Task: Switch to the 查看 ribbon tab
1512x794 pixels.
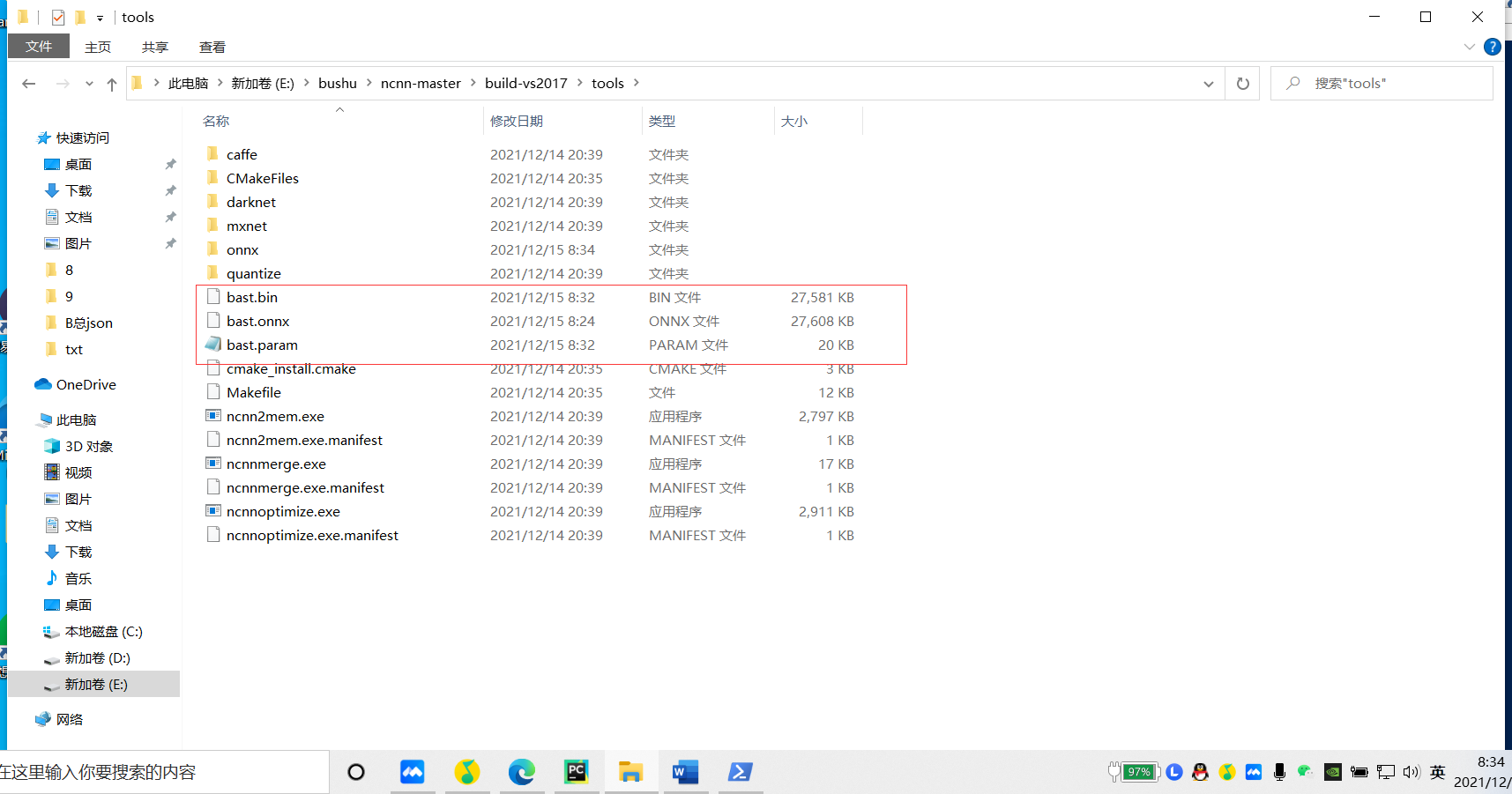Action: [212, 47]
